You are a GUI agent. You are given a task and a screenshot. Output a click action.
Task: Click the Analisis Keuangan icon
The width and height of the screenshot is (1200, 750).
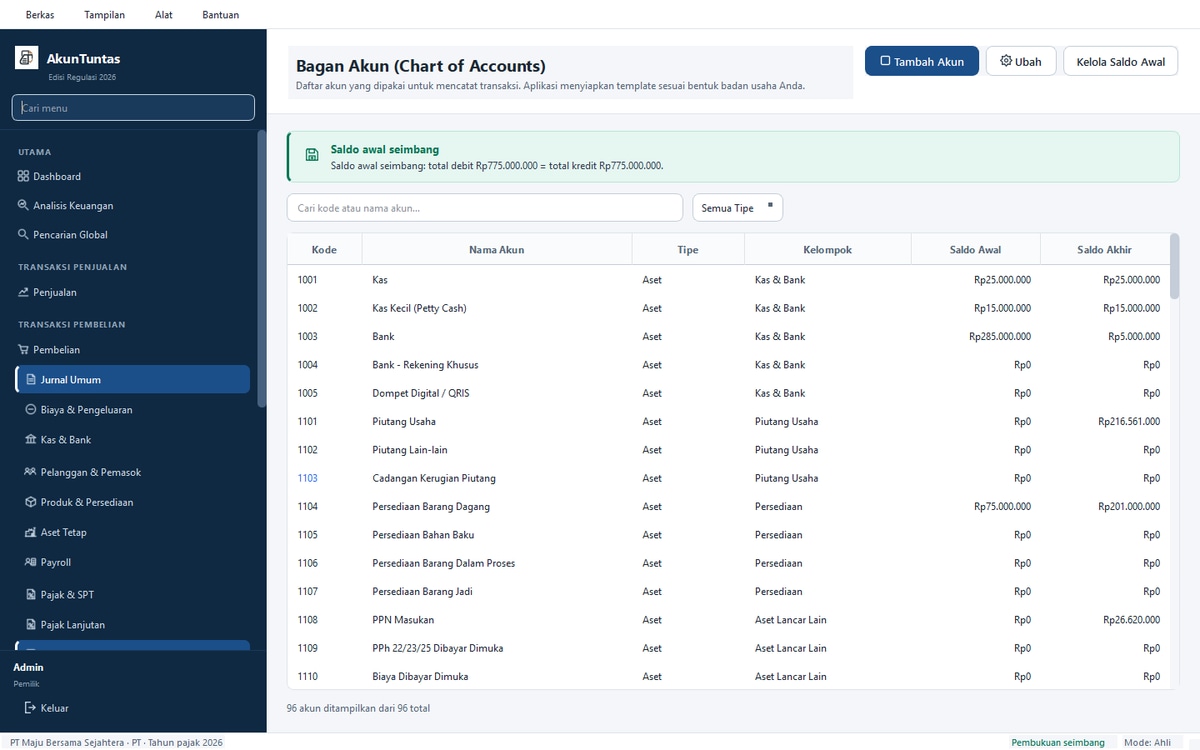coord(23,205)
